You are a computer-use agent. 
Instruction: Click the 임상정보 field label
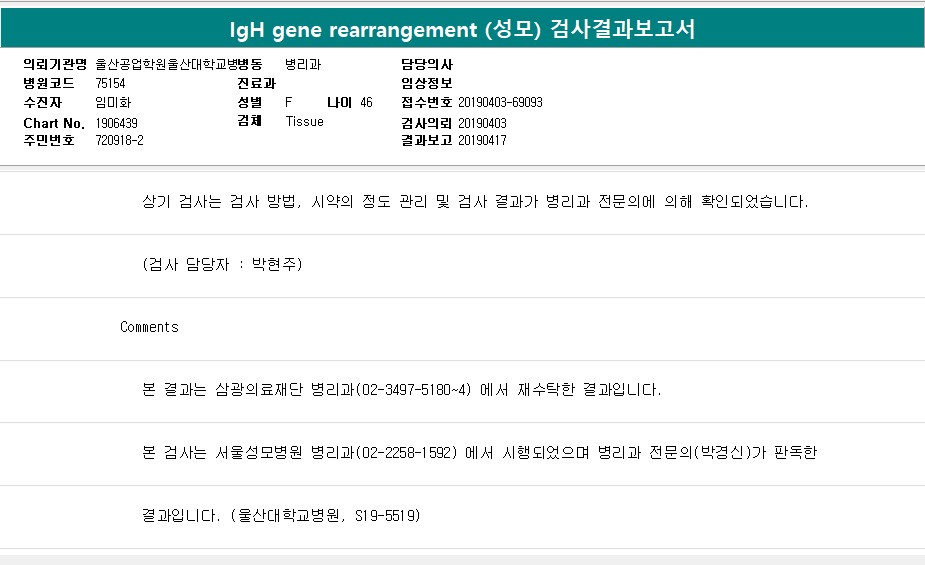click(426, 84)
